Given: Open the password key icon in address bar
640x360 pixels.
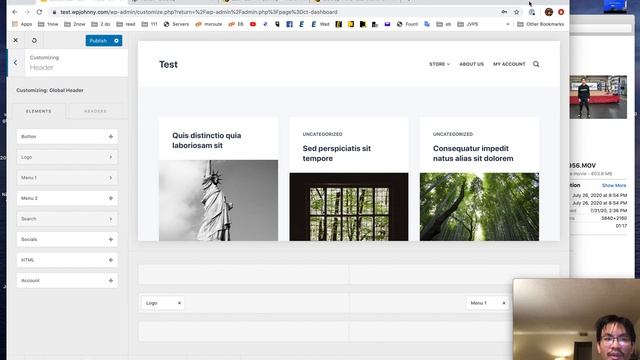Looking at the screenshot, I should coord(504,12).
